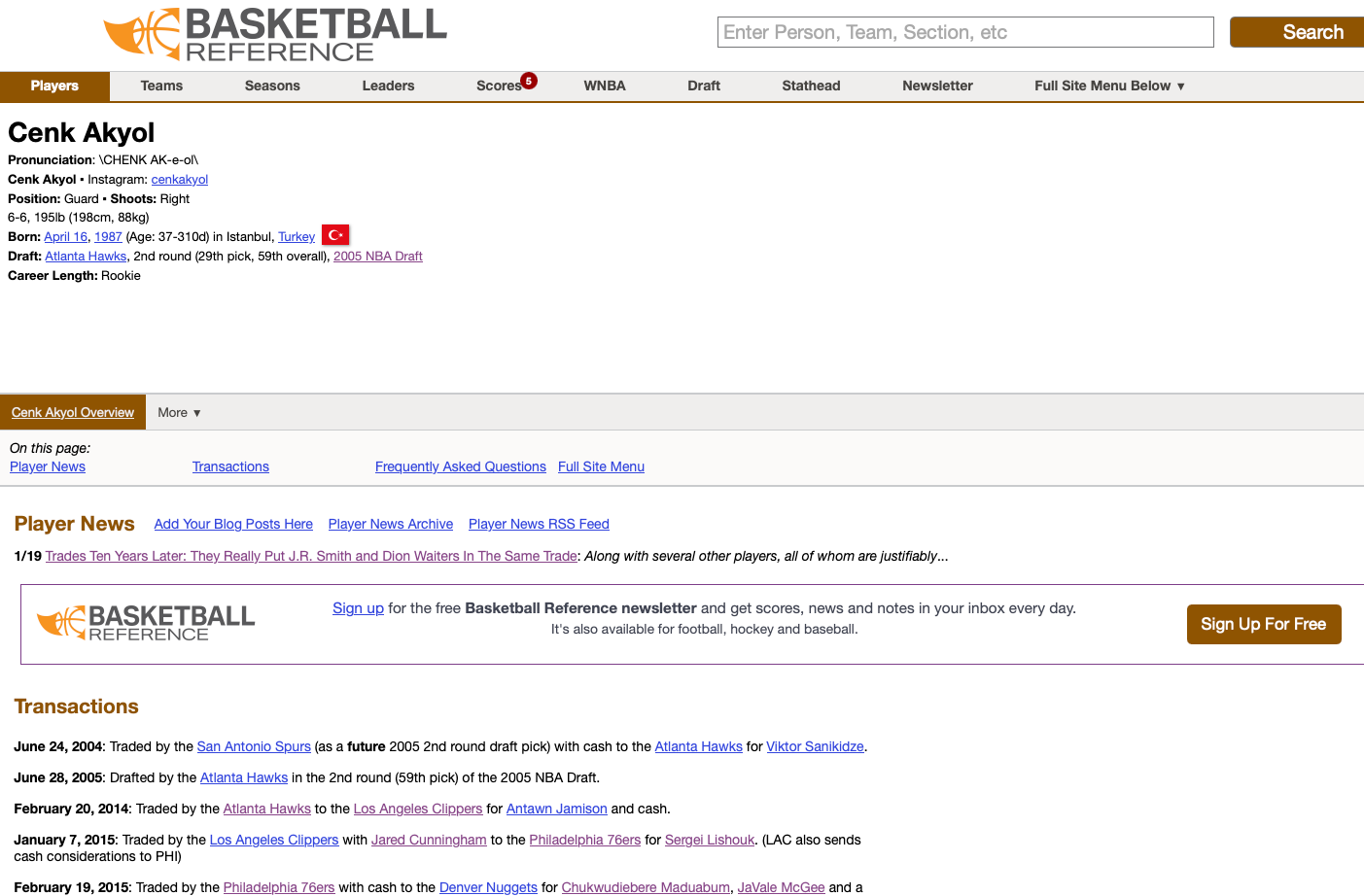Click the Basketball Reference header logo
This screenshot has height=896, width=1364.
(x=275, y=35)
